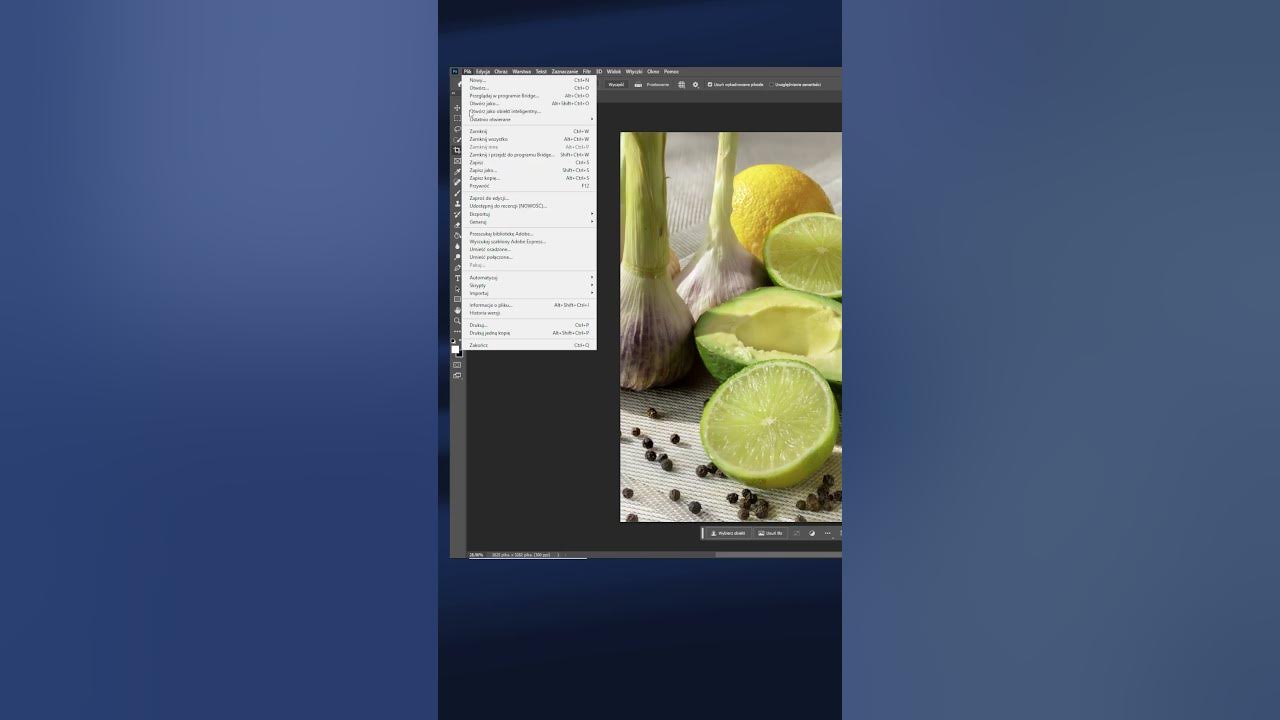Select the Eraser tool
1280x720 pixels.
click(457, 225)
